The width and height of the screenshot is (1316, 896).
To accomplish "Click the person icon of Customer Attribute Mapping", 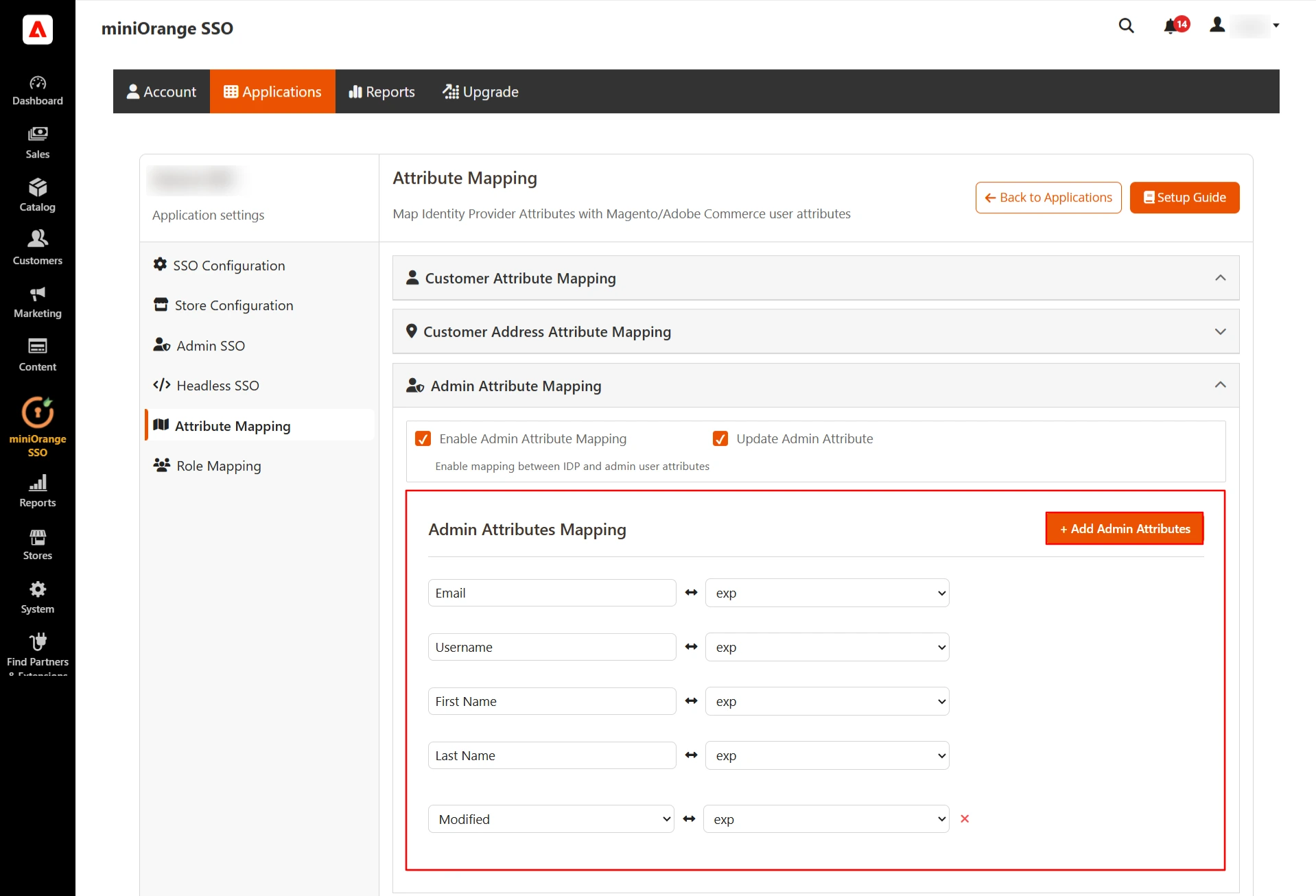I will [412, 277].
